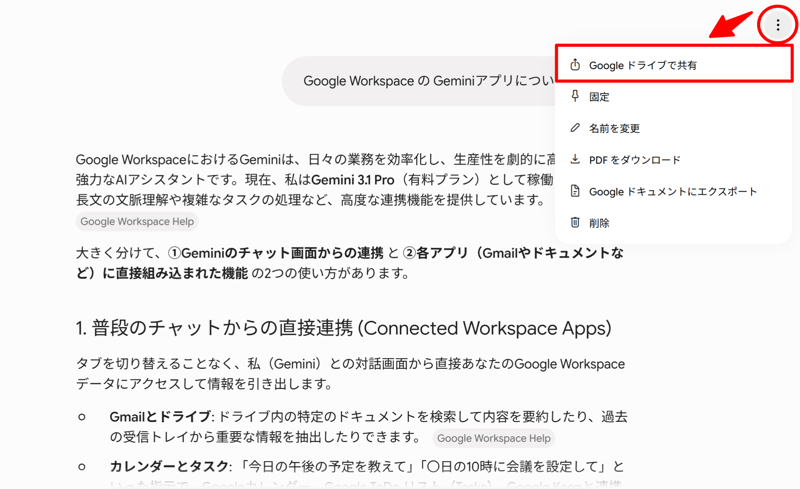The width and height of the screenshot is (800, 489).
Task: Click the pencil icon next to 名前を変更
Action: tap(575, 128)
